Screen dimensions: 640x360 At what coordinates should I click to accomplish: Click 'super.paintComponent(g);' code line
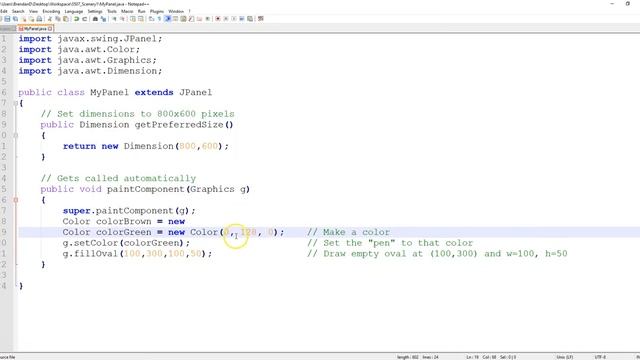(129, 211)
